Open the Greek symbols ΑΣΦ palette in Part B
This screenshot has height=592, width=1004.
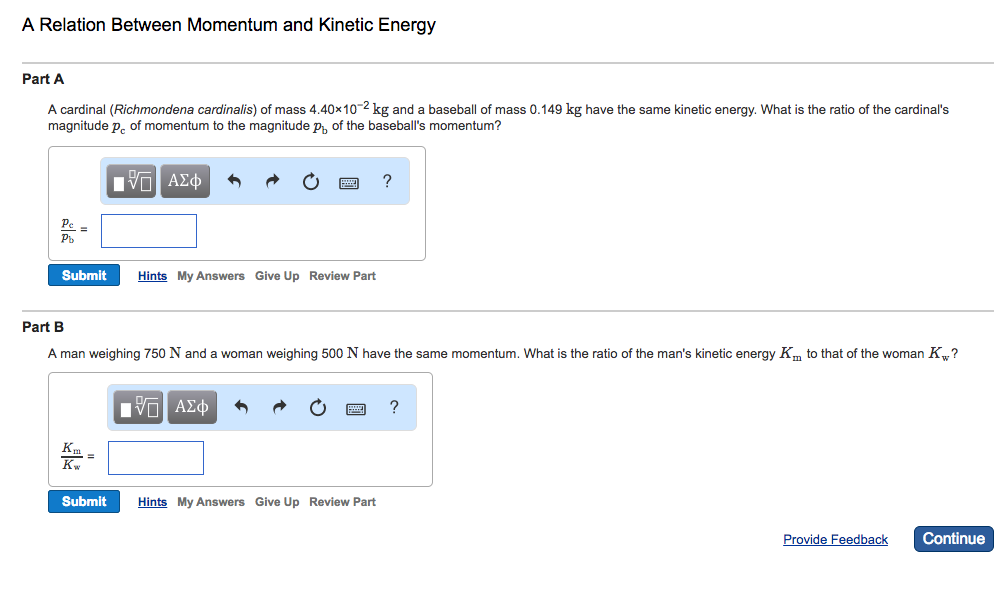[191, 406]
